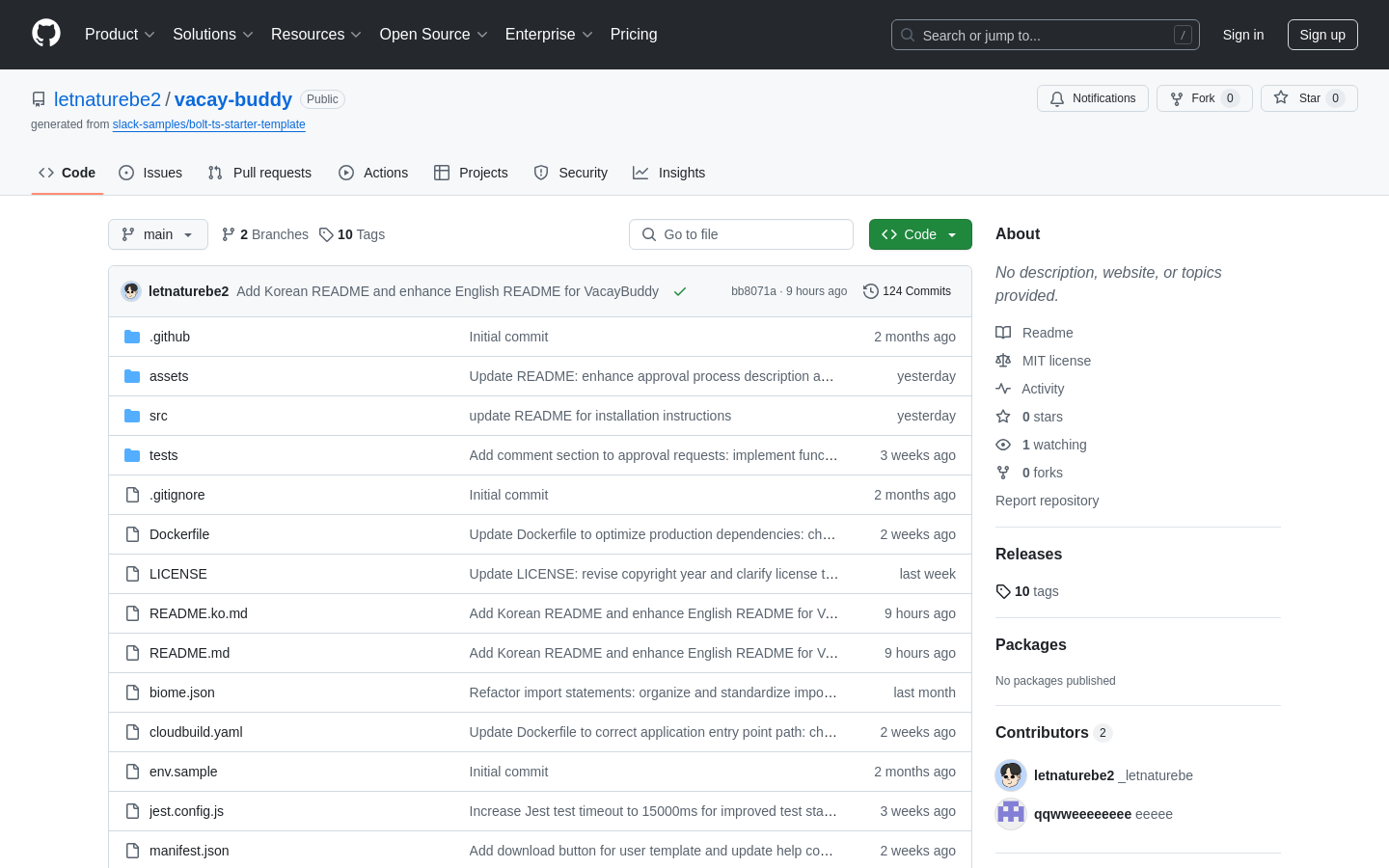
Task: Open the letnaturebe2 owner link in title
Action: (107, 99)
